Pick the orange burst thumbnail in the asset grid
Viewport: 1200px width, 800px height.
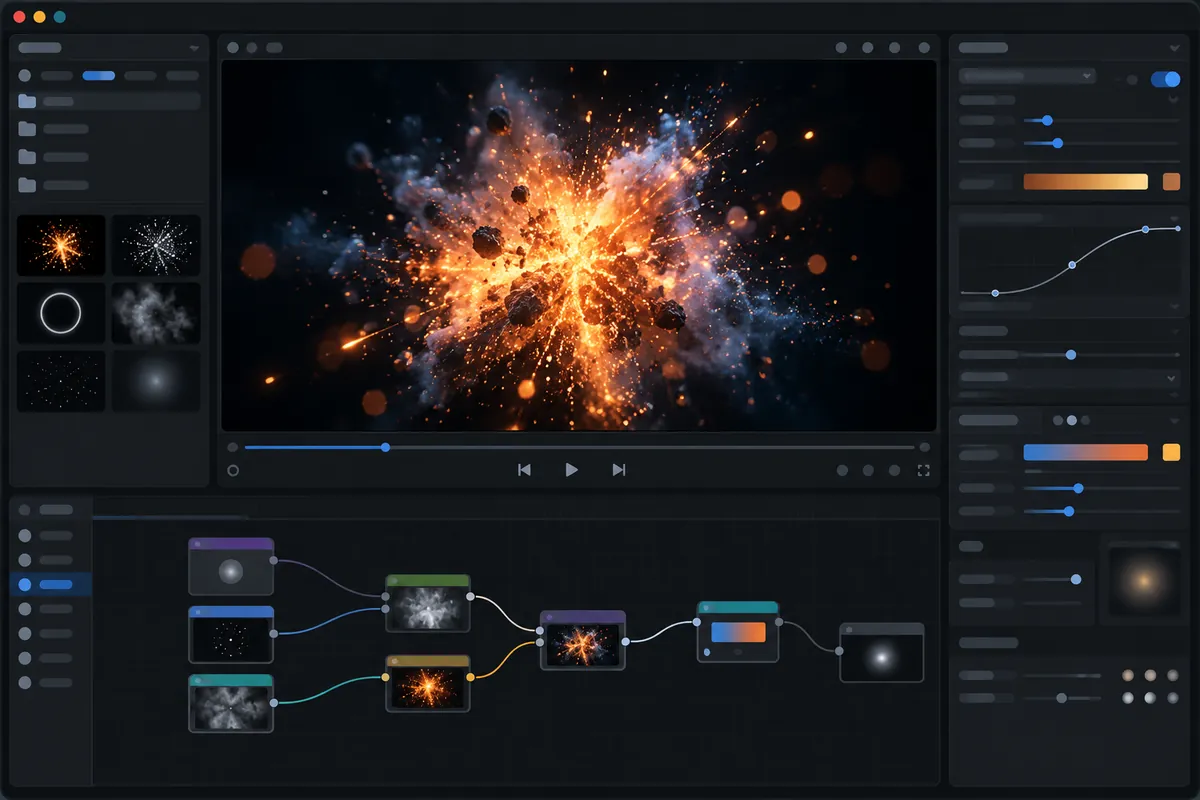click(x=61, y=245)
